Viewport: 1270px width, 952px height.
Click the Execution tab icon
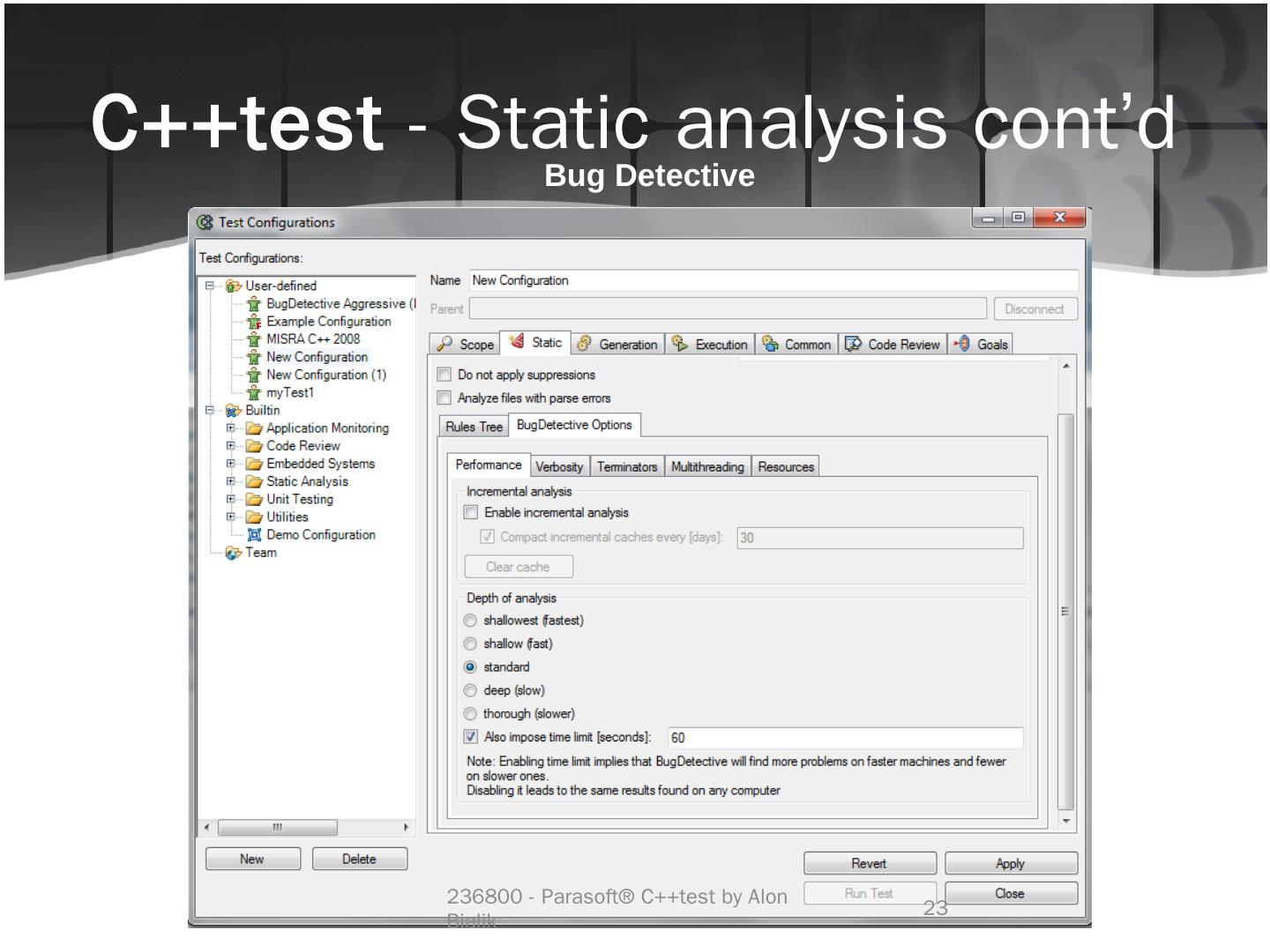[680, 344]
